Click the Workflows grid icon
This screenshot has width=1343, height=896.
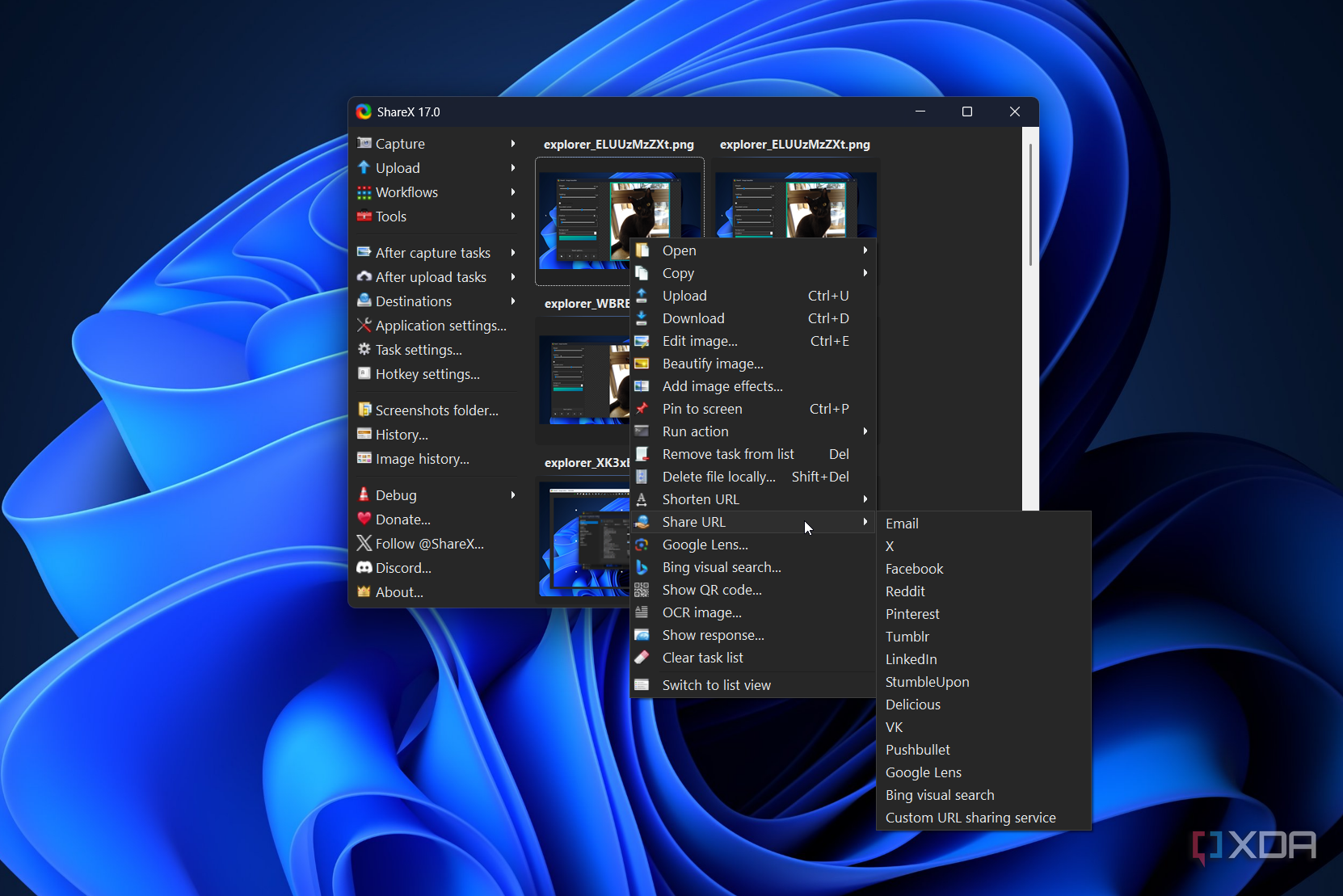tap(364, 192)
